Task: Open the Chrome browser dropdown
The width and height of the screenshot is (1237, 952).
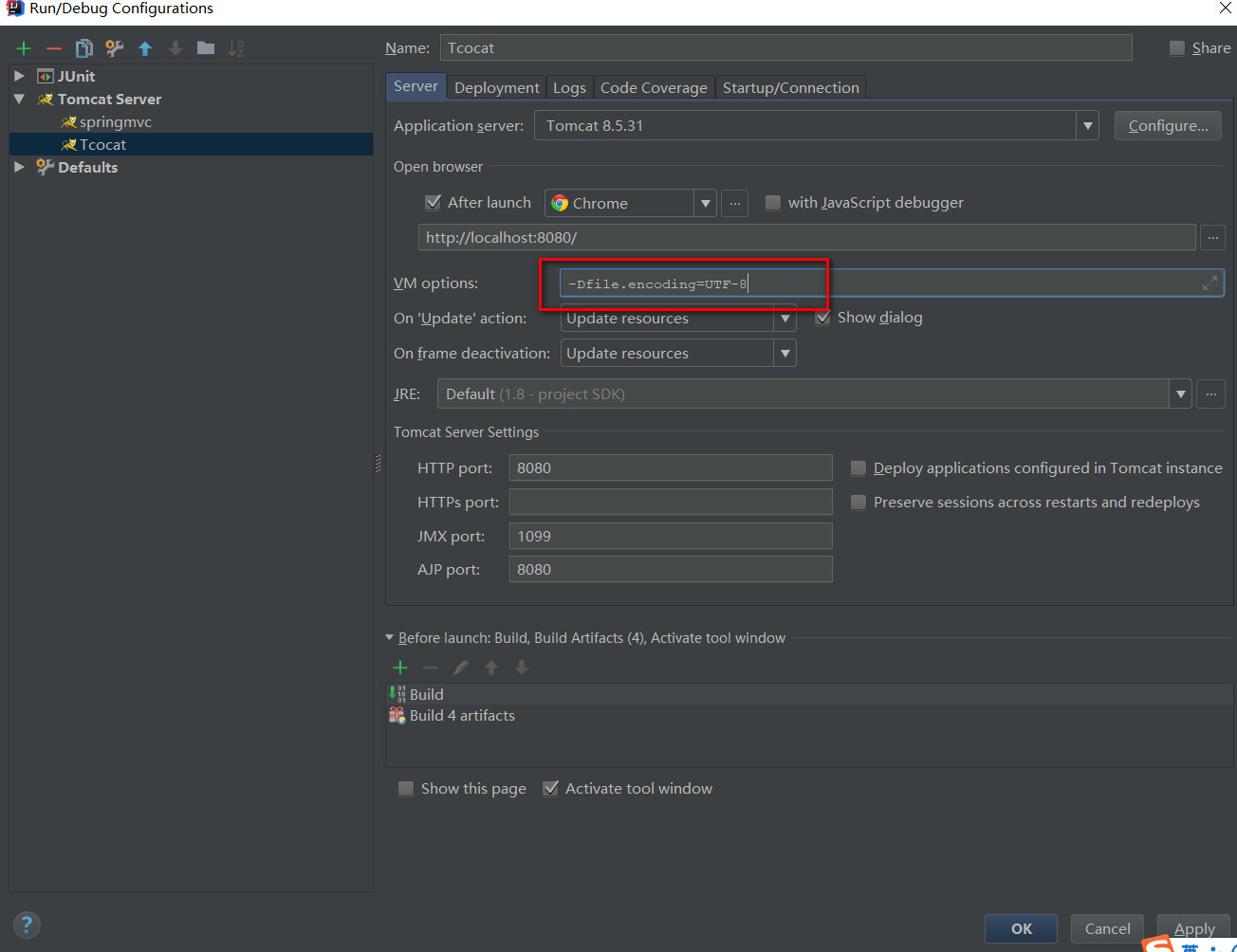Action: click(705, 203)
